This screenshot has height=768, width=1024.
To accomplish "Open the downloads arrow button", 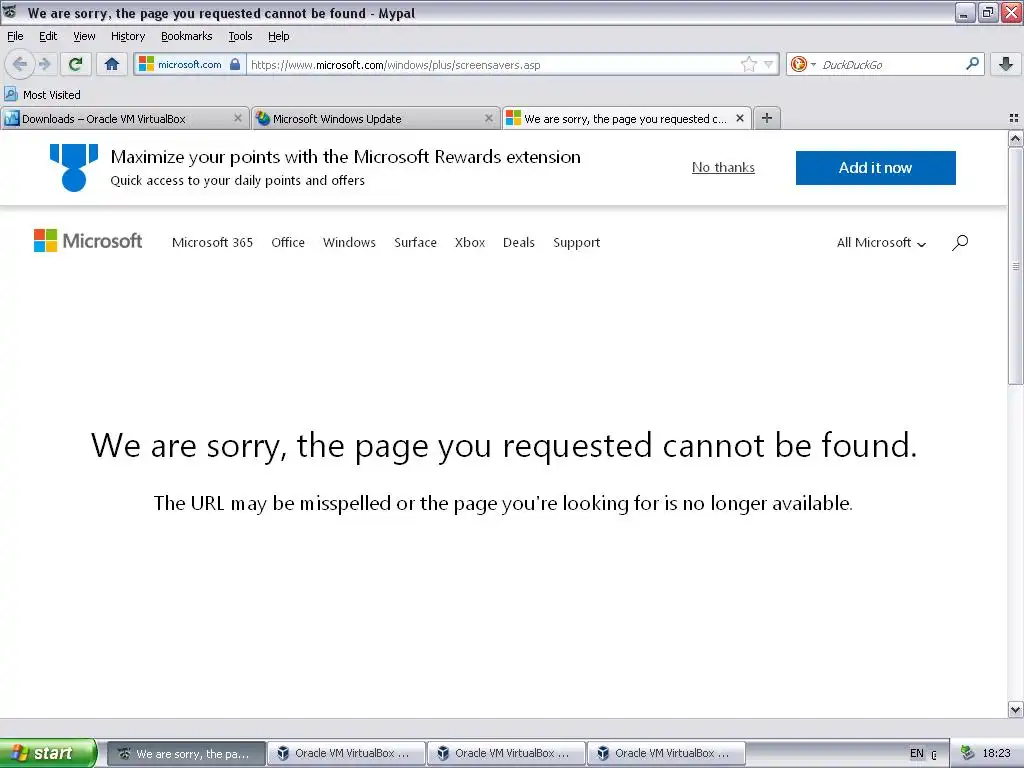I will point(1006,64).
